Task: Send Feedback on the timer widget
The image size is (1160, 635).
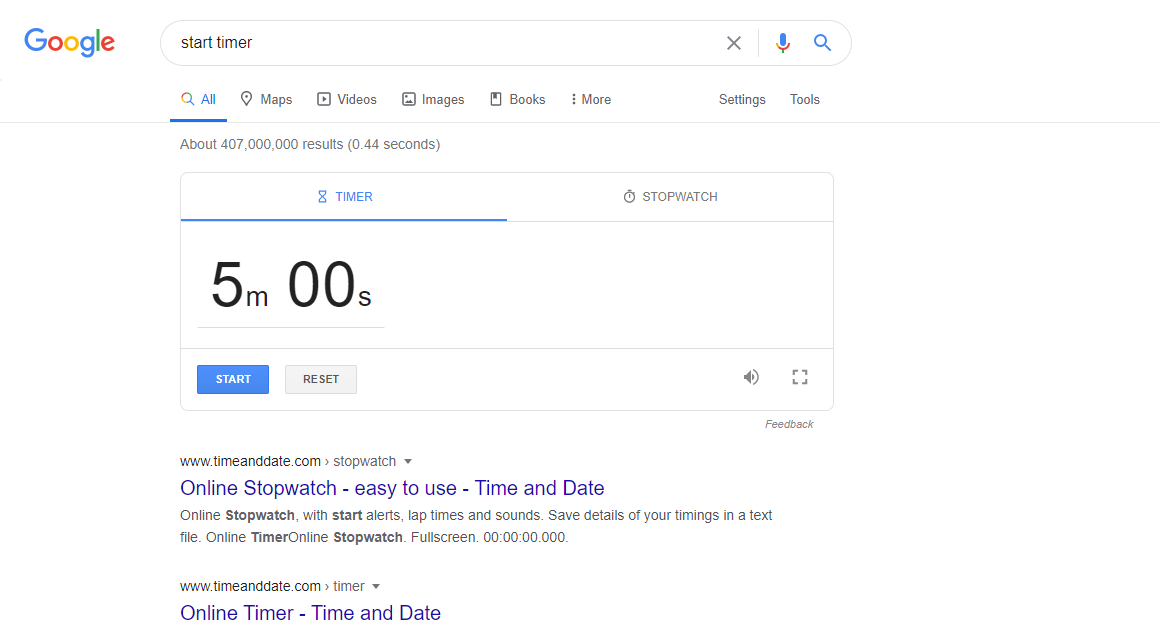Action: click(789, 424)
